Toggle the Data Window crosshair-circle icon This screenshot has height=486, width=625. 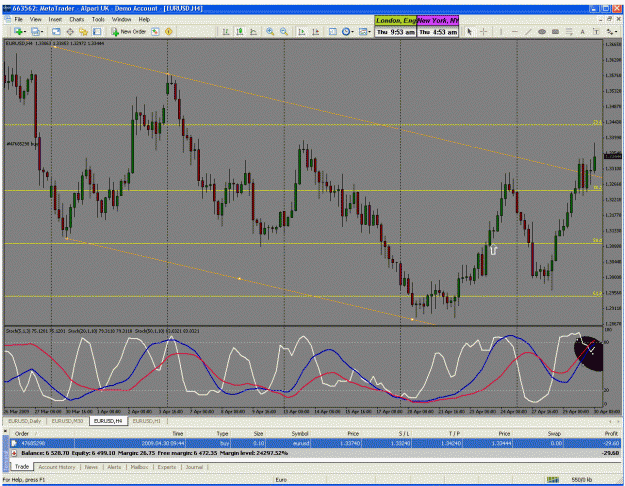(x=70, y=31)
